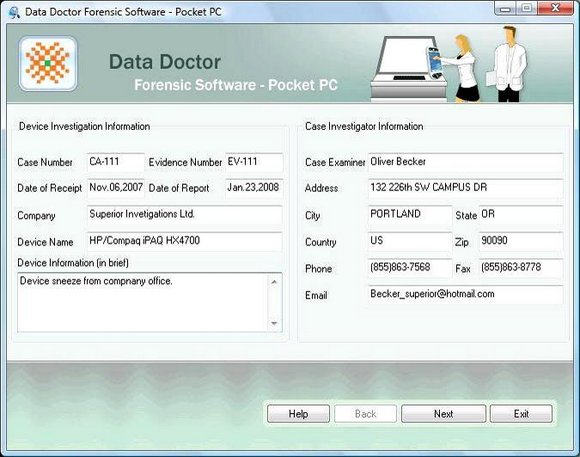Click the Data Doctor orange logo icon
This screenshot has height=457, width=580.
[48, 63]
